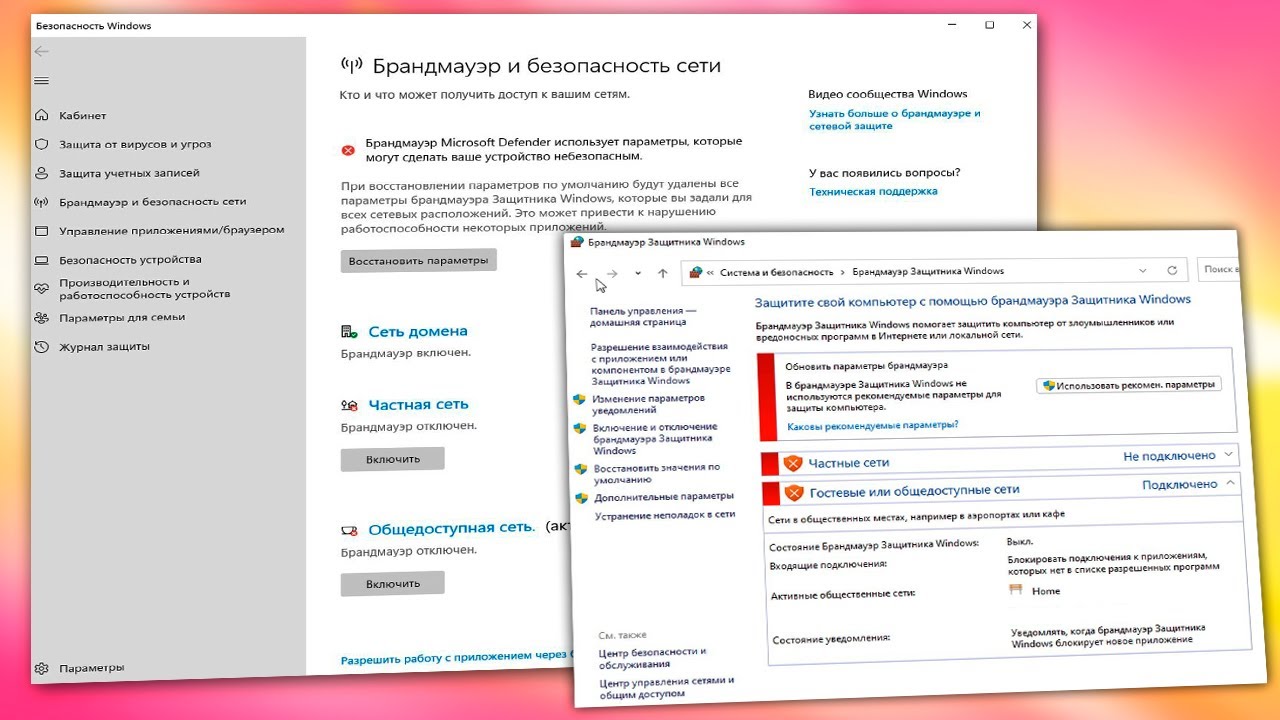Open Журнал защиты in sidebar
This screenshot has height=720, width=1280.
pyautogui.click(x=104, y=347)
